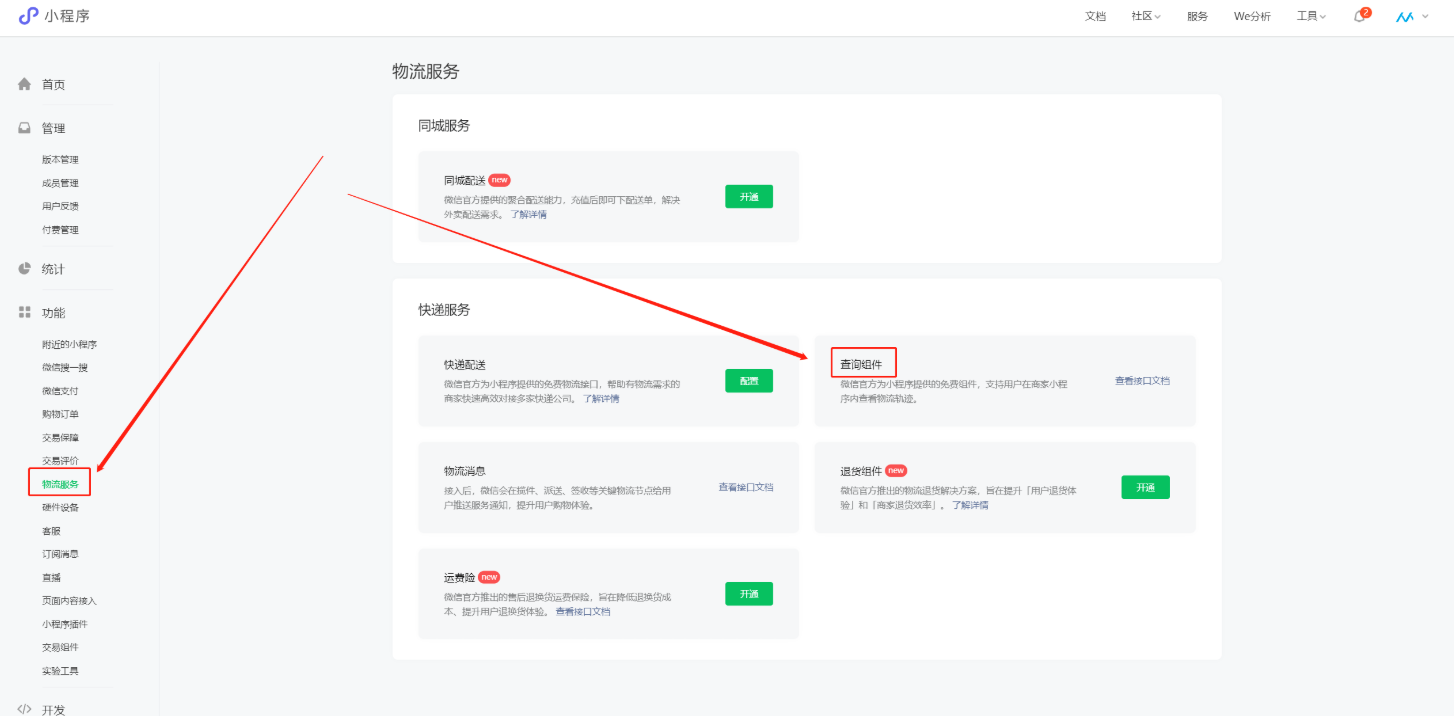Click 开通 button for 同城配送
This screenshot has height=716, width=1454.
(x=749, y=197)
